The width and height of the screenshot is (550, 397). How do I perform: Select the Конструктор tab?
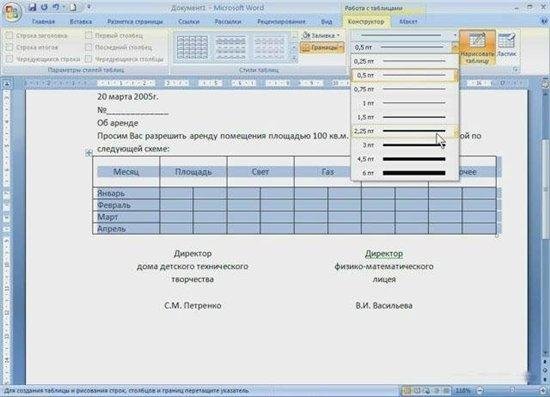366,21
